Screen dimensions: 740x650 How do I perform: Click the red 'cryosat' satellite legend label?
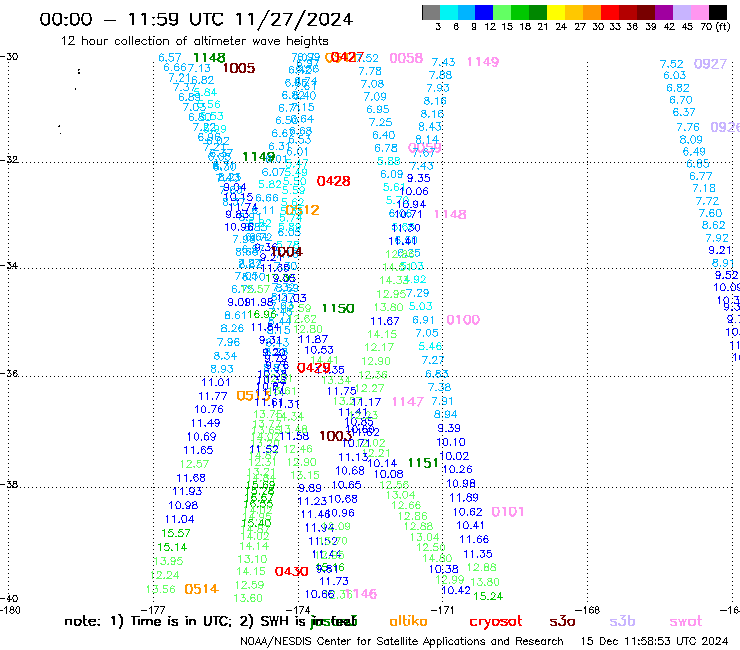496,622
